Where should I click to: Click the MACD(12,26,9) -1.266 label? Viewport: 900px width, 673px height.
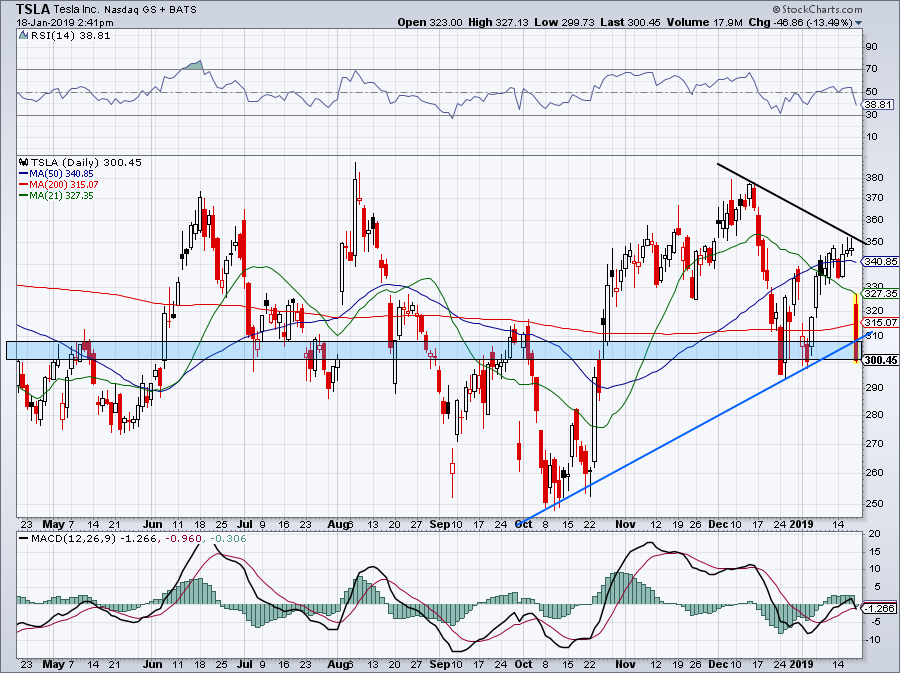(x=94, y=539)
